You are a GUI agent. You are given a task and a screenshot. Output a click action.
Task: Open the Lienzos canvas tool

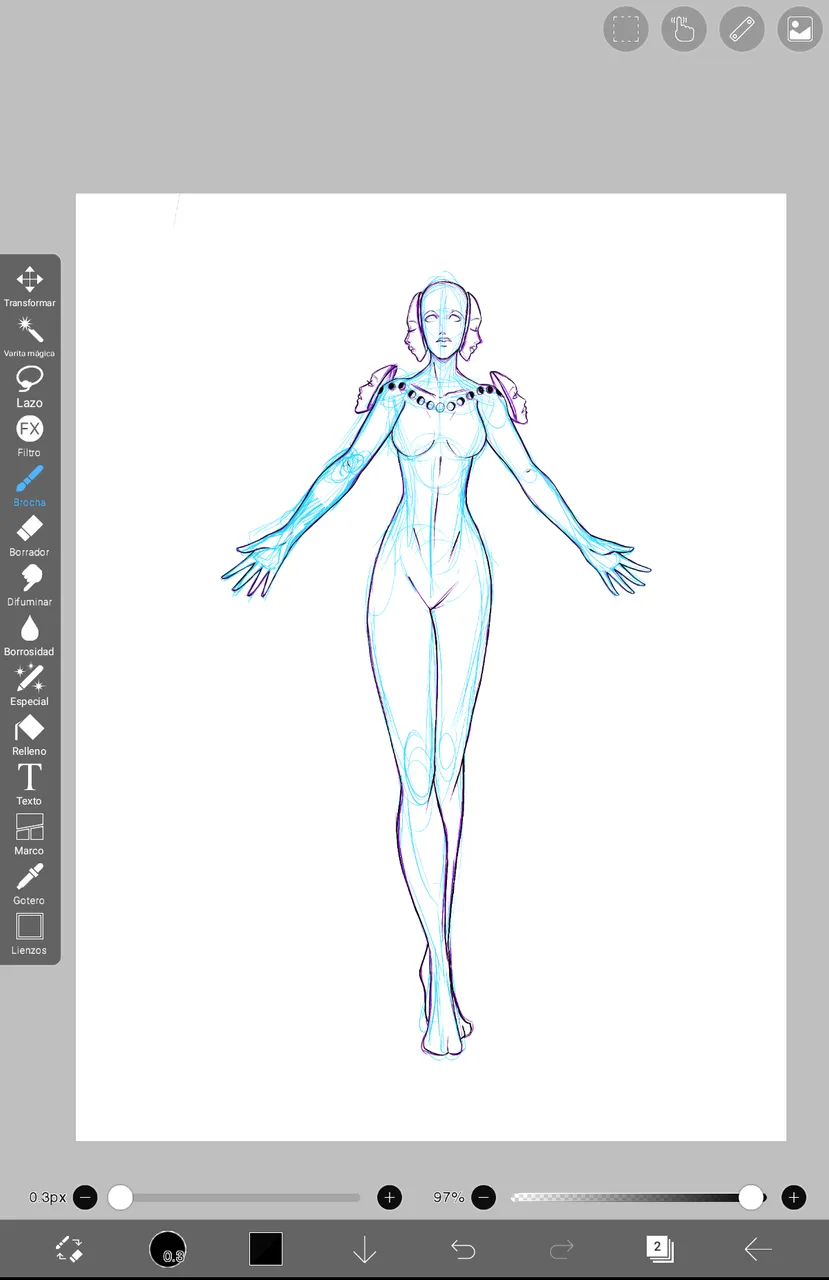pos(29,934)
